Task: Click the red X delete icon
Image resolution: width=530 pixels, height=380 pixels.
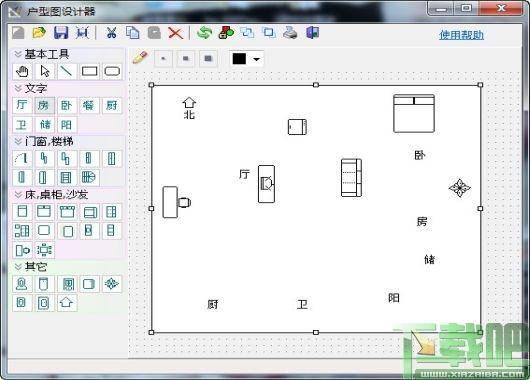Action: point(175,33)
